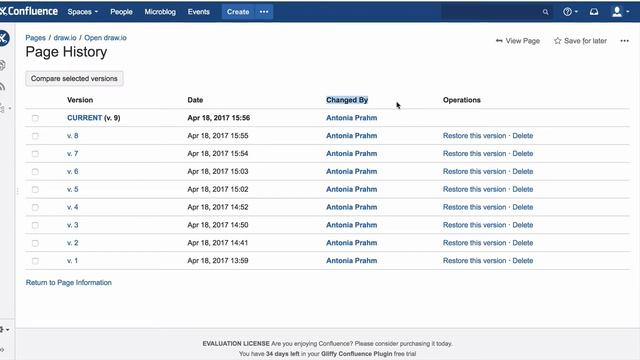The height and width of the screenshot is (360, 640).
Task: Click Compare selected versions button
Action: [x=74, y=78]
